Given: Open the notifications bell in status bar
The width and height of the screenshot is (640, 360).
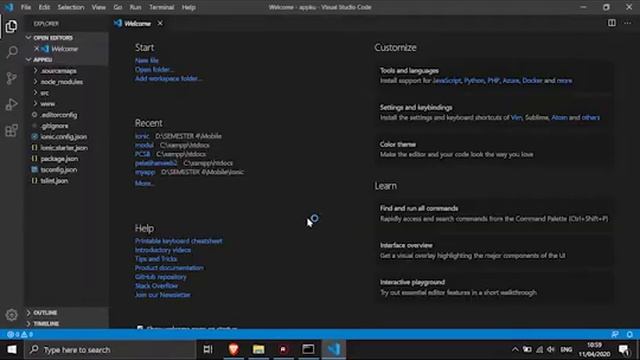Looking at the screenshot, I should point(629,334).
